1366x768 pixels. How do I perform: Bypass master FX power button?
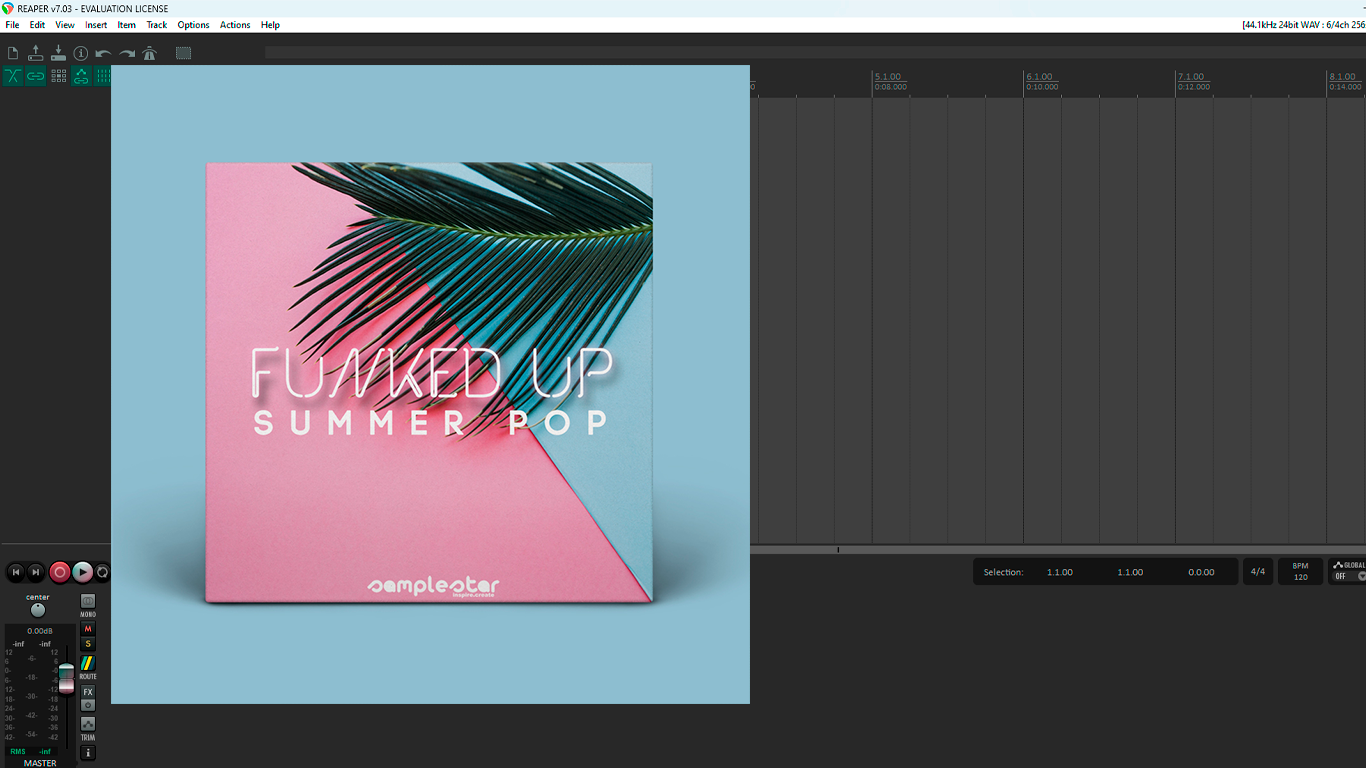(x=88, y=705)
